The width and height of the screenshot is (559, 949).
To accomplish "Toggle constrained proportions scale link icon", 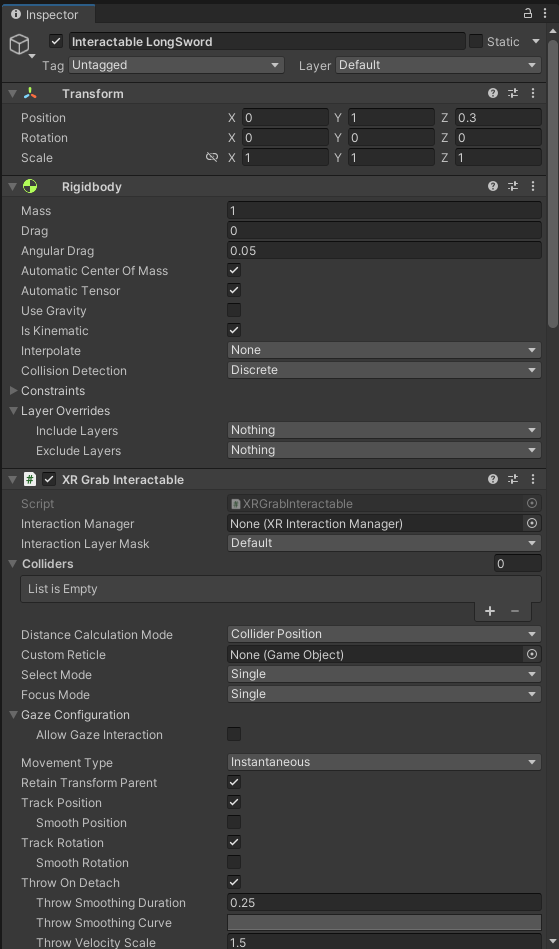I will coord(212,157).
